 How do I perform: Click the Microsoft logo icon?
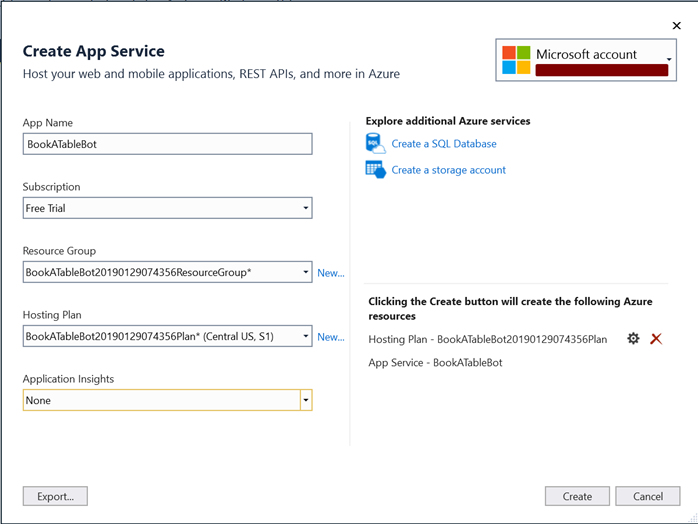515,59
